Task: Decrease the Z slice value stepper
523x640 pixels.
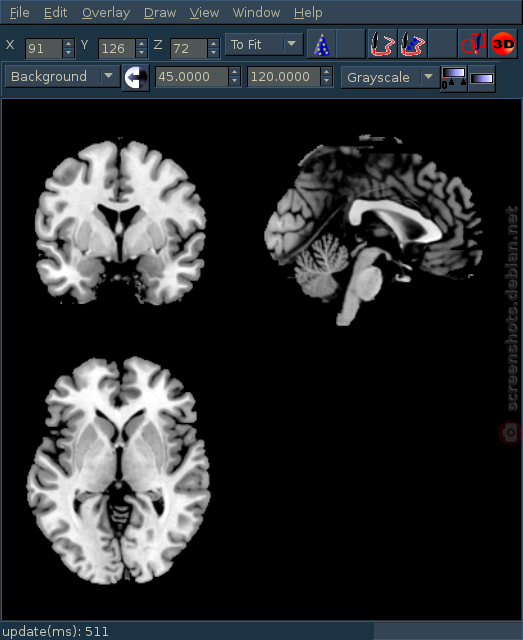Action: (x=213, y=53)
